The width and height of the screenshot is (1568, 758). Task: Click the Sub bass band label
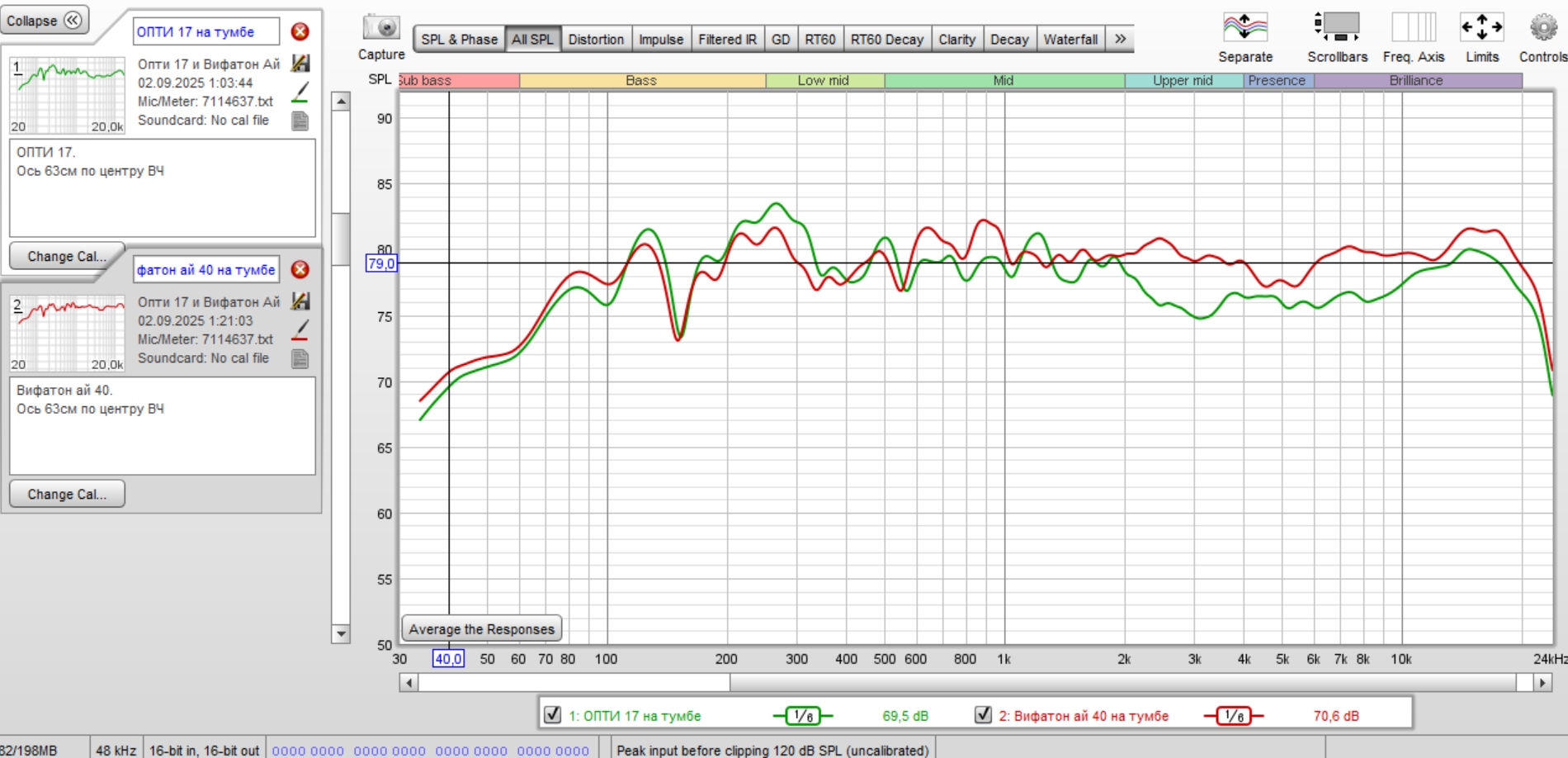[459, 80]
